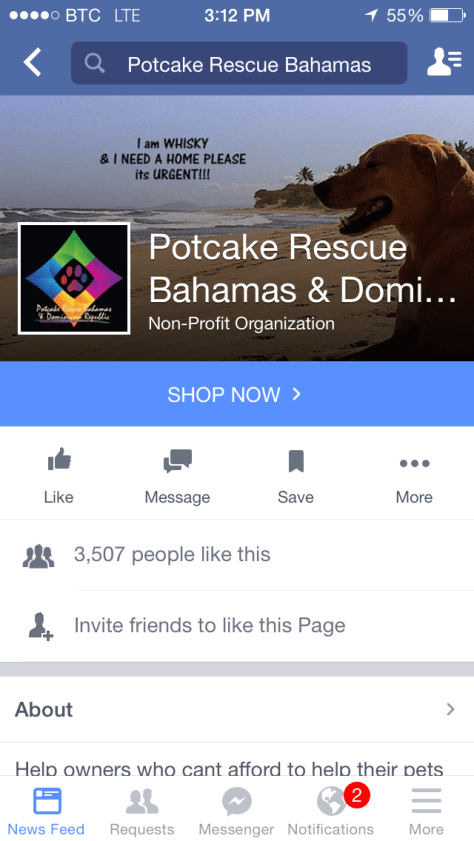474x841 pixels.
Task: Tap the back arrow in the header
Action: click(32, 63)
